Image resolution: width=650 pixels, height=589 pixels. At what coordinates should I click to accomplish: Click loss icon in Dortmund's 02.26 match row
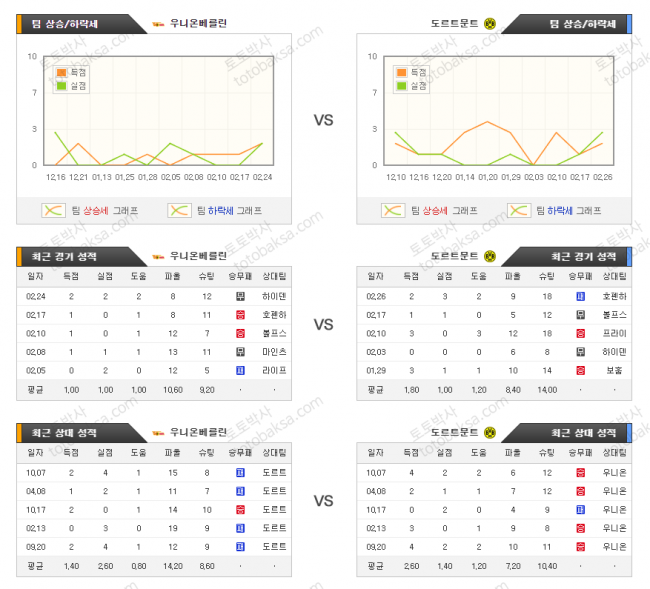(x=580, y=296)
